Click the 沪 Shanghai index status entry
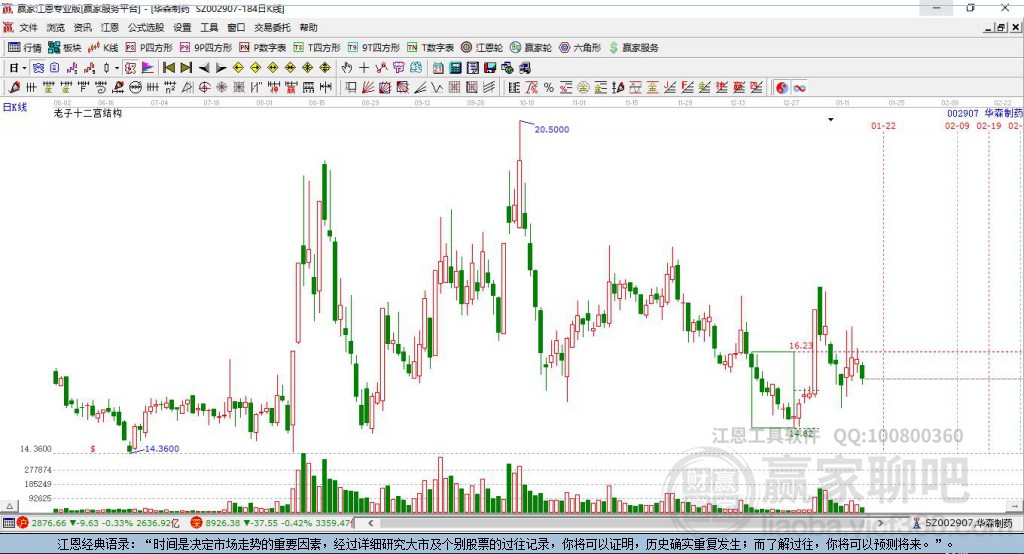 [99, 523]
